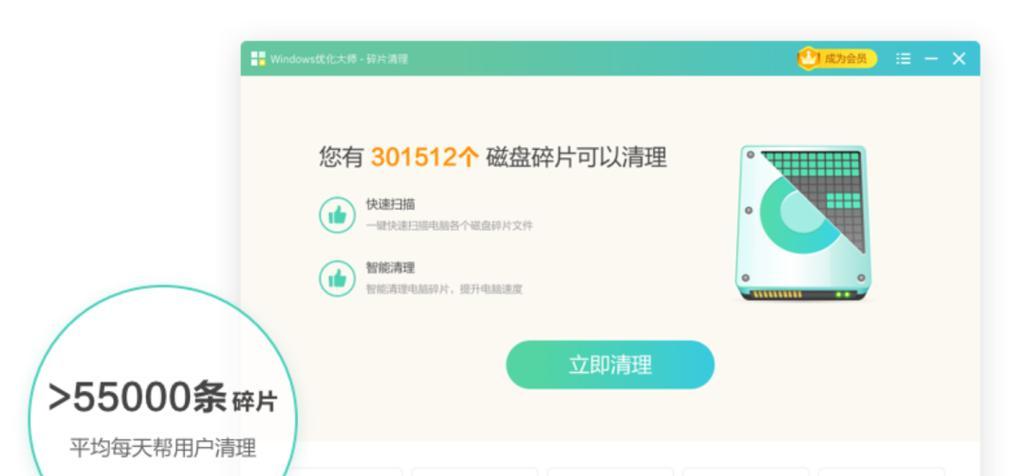The width and height of the screenshot is (1025, 476).
Task: Click the >55000条 碎片 statistic
Action: point(163,398)
